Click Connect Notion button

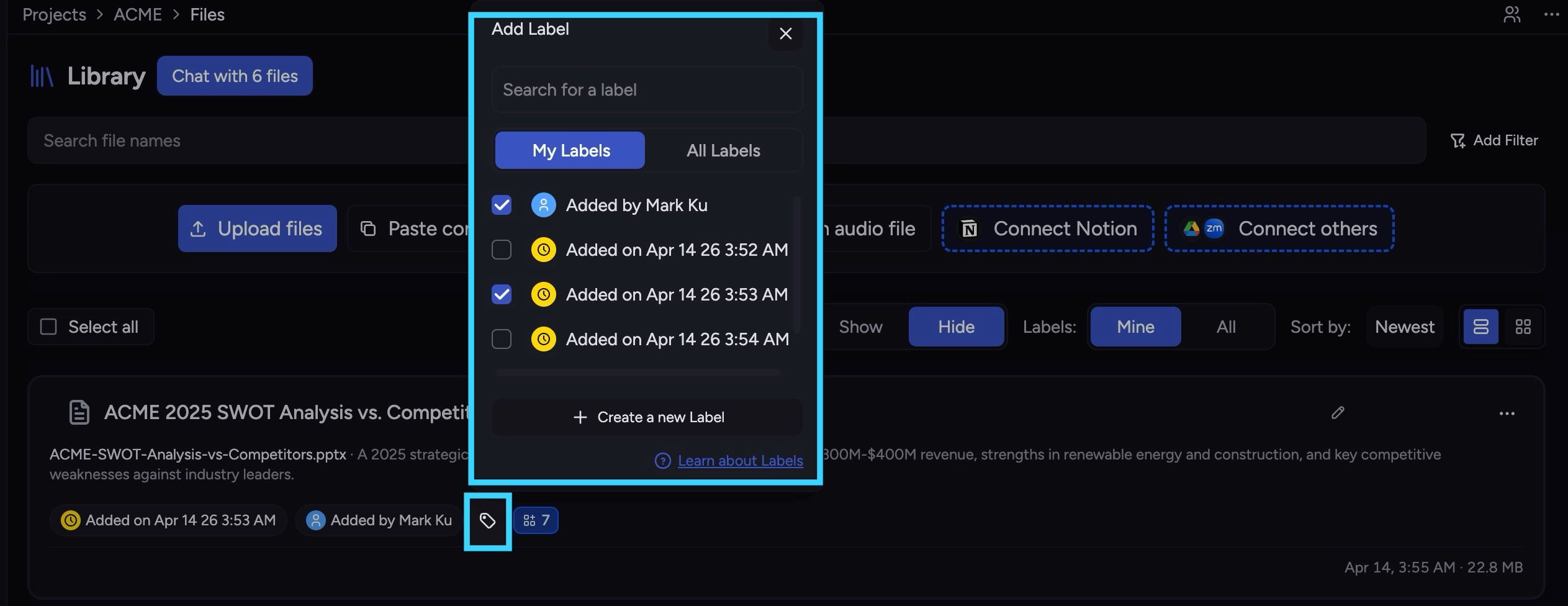1048,228
